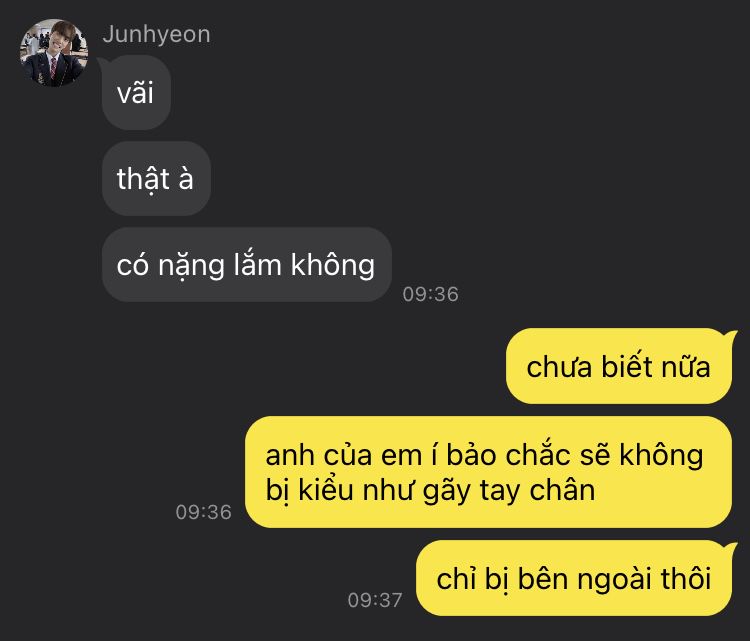Screen dimensions: 750x641
Task: Tap the long "anh của em í" message
Action: click(x=488, y=472)
